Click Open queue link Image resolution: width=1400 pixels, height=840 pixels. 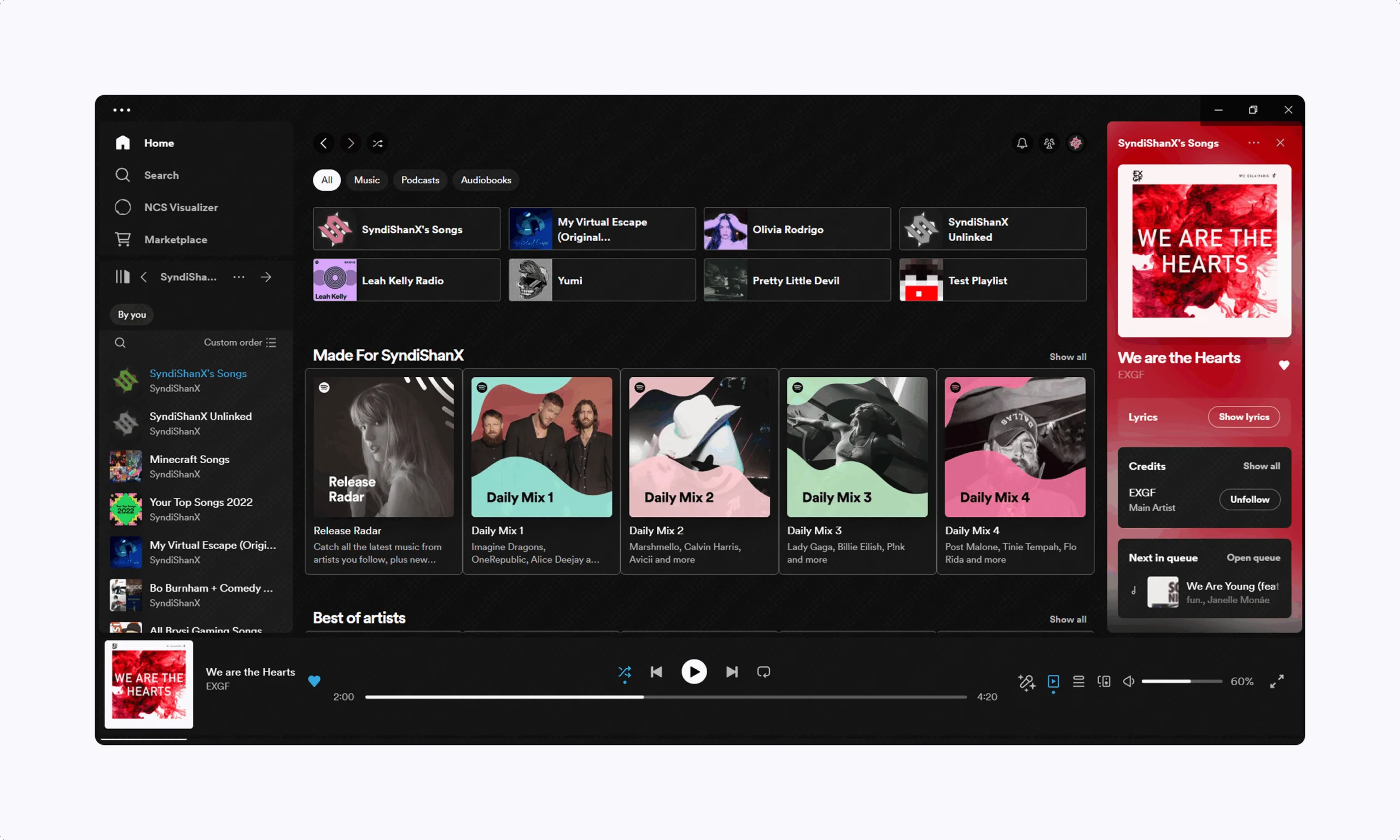click(1253, 558)
